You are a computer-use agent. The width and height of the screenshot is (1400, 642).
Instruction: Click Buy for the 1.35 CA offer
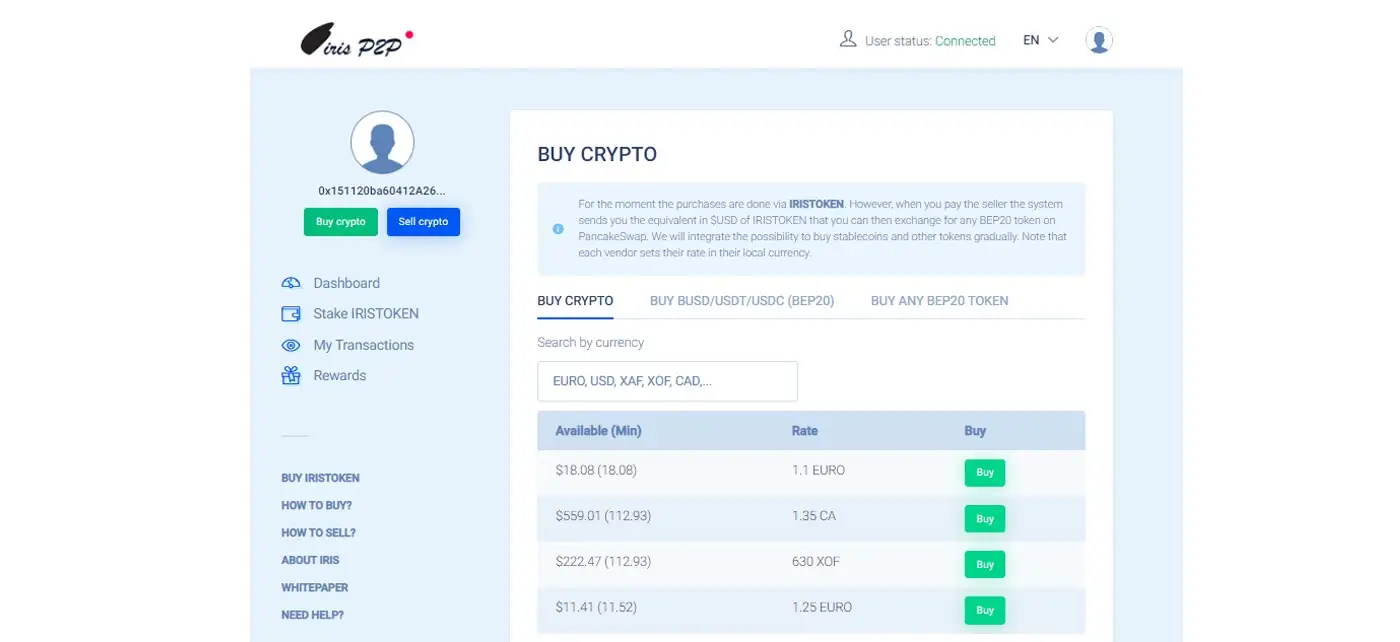pyautogui.click(x=984, y=518)
